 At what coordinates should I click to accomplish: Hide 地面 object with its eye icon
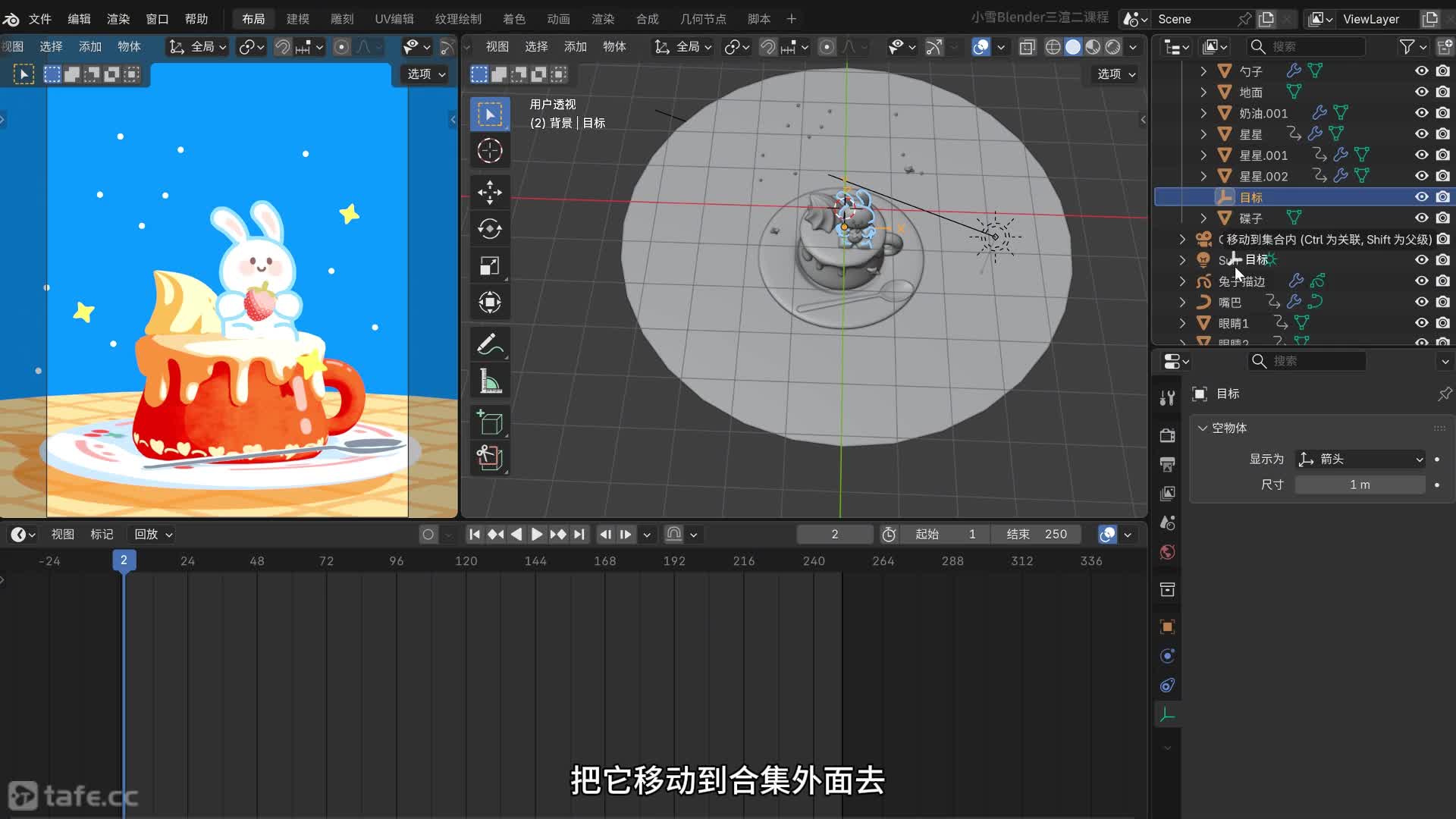click(1422, 92)
